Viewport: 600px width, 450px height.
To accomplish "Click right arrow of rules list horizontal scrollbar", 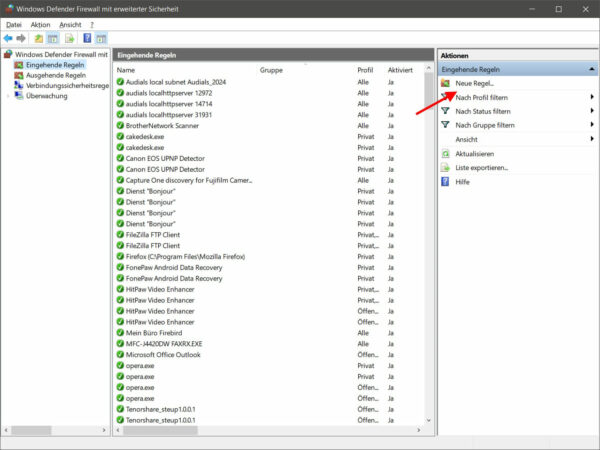I will click(419, 430).
